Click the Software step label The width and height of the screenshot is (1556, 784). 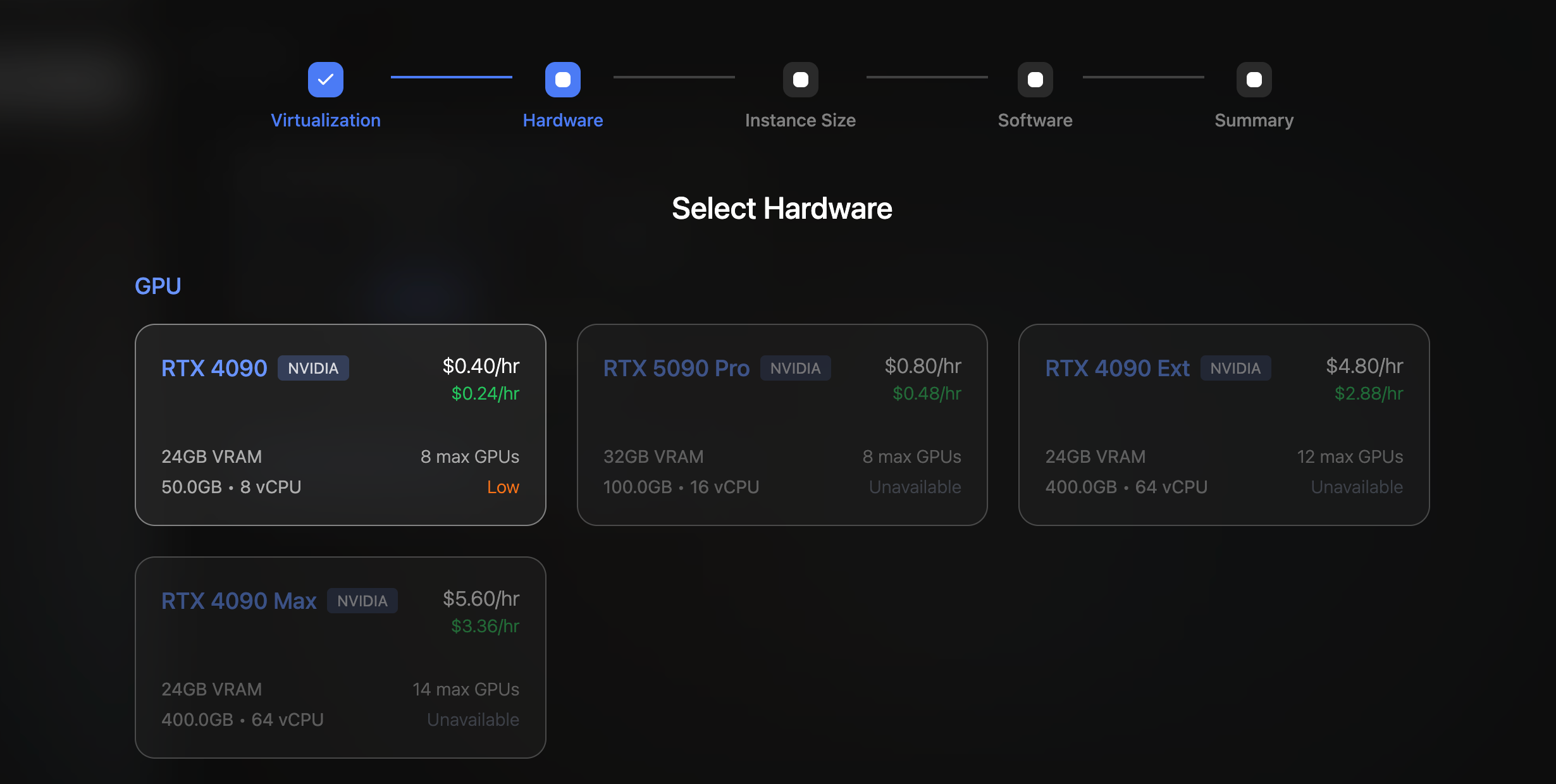[1035, 119]
